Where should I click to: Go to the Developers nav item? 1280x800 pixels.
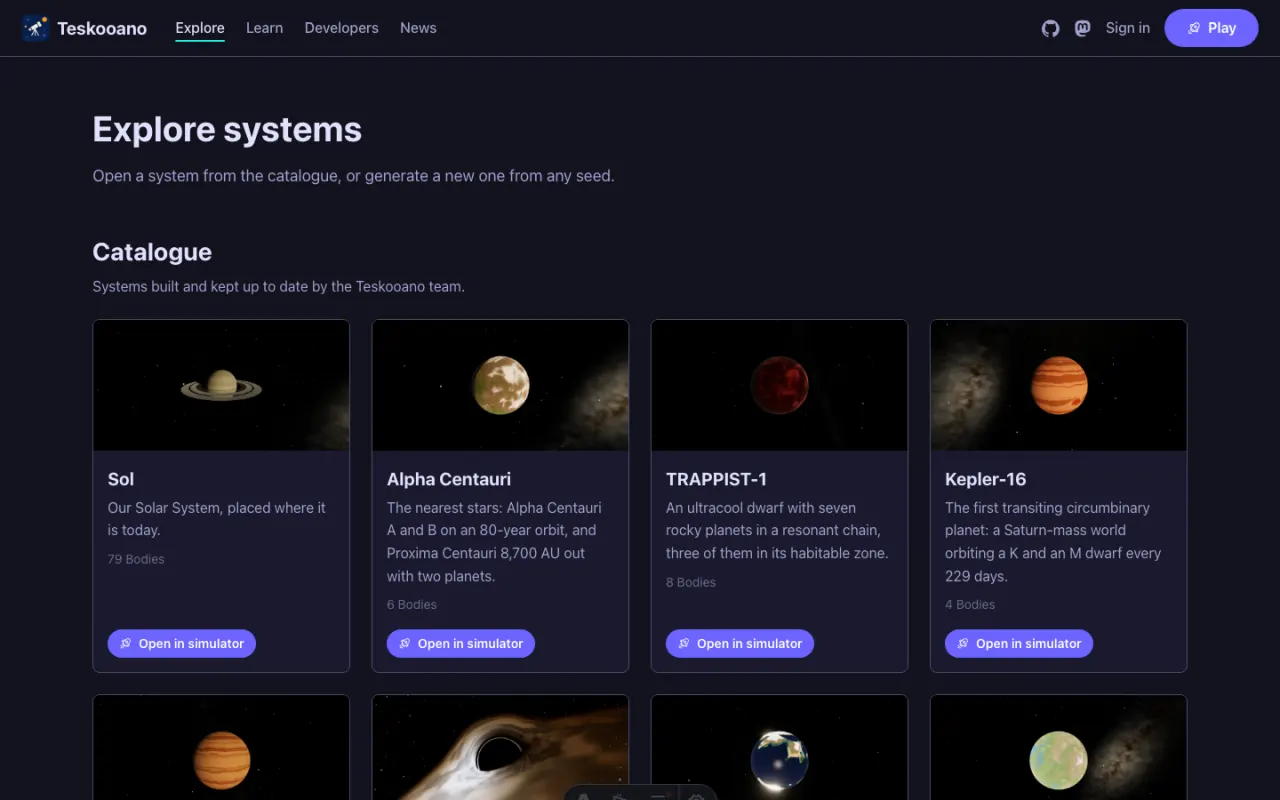point(342,28)
